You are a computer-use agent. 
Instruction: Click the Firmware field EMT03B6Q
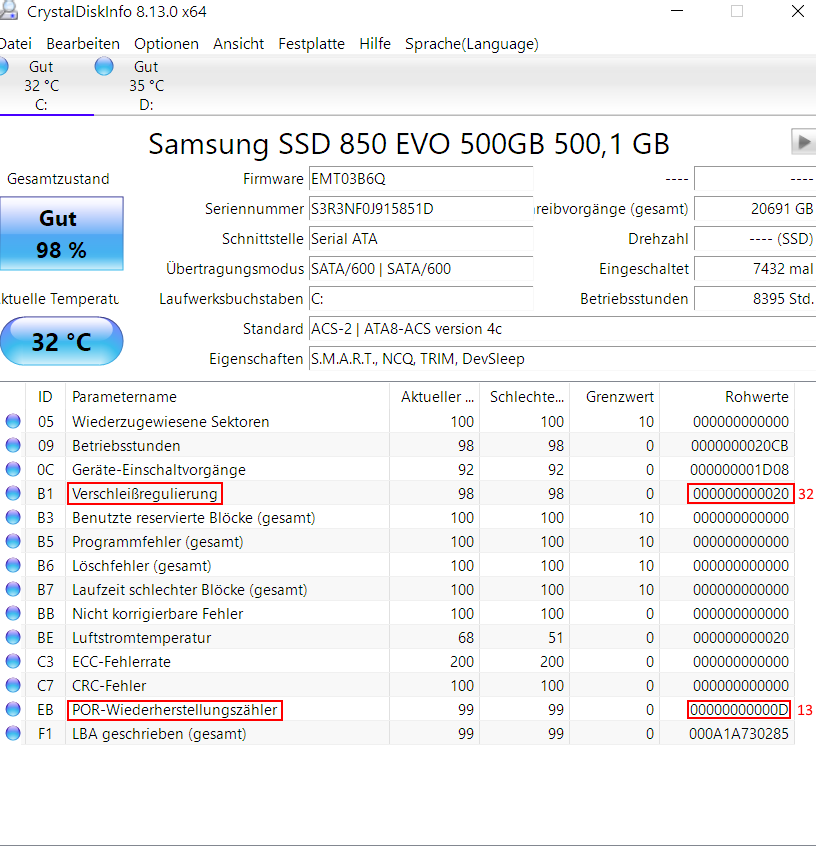click(421, 179)
